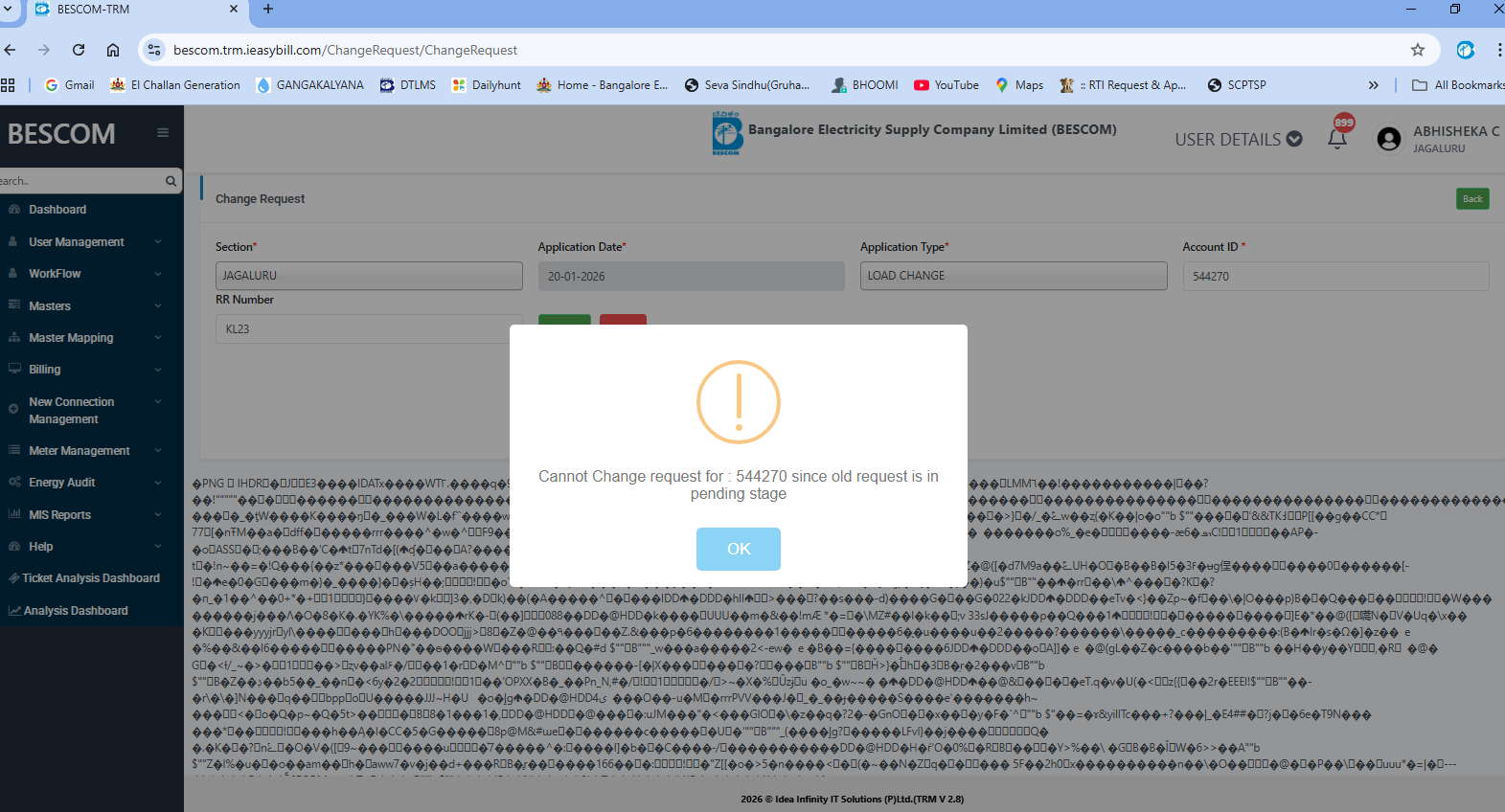
Task: Open Analysis Dashboard in sidebar
Action: [76, 611]
